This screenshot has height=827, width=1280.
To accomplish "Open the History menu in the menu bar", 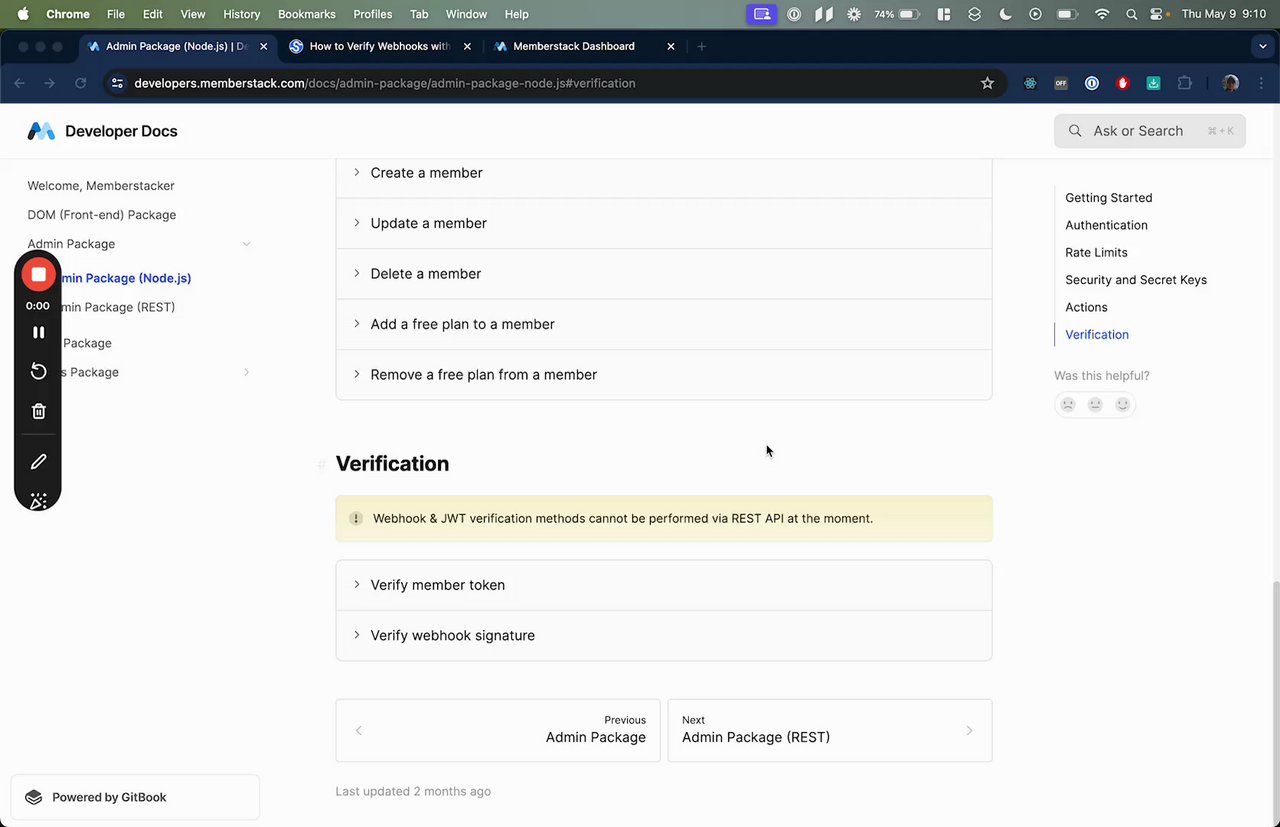I will click(x=241, y=14).
